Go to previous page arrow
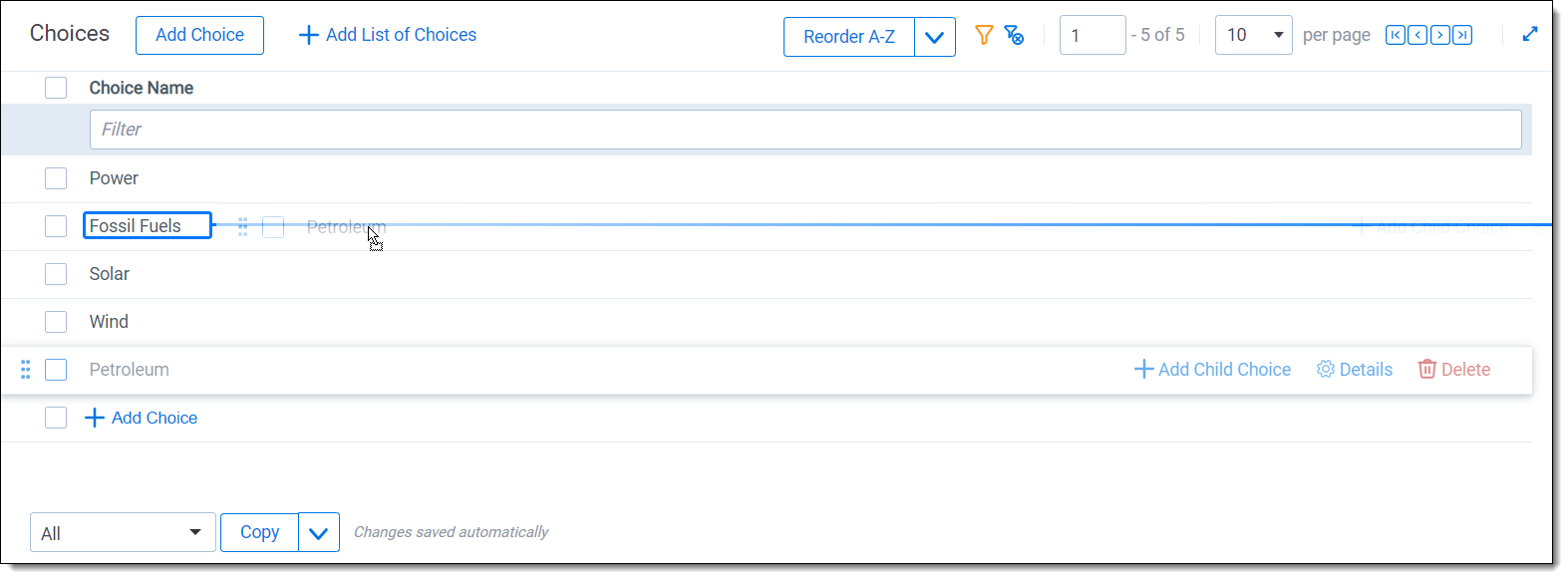 [x=1416, y=36]
